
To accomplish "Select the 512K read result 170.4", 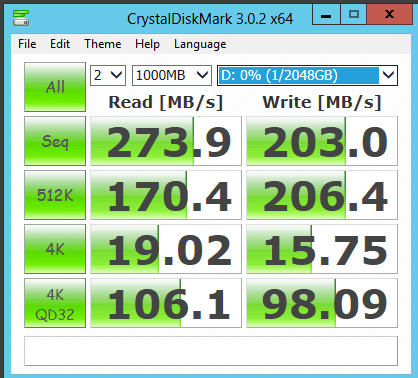I will (166, 195).
